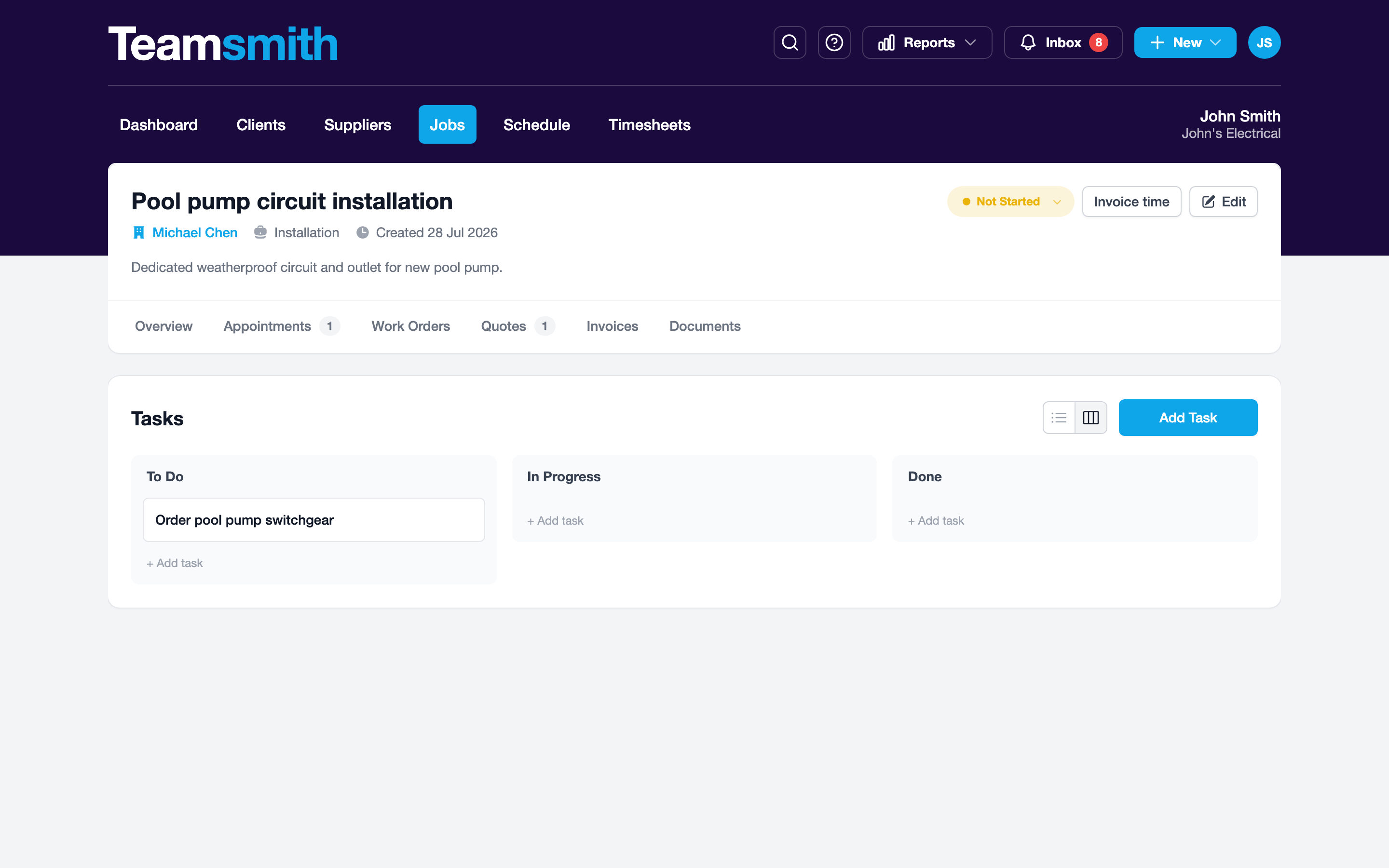Add a task in the To Do column

point(175,563)
